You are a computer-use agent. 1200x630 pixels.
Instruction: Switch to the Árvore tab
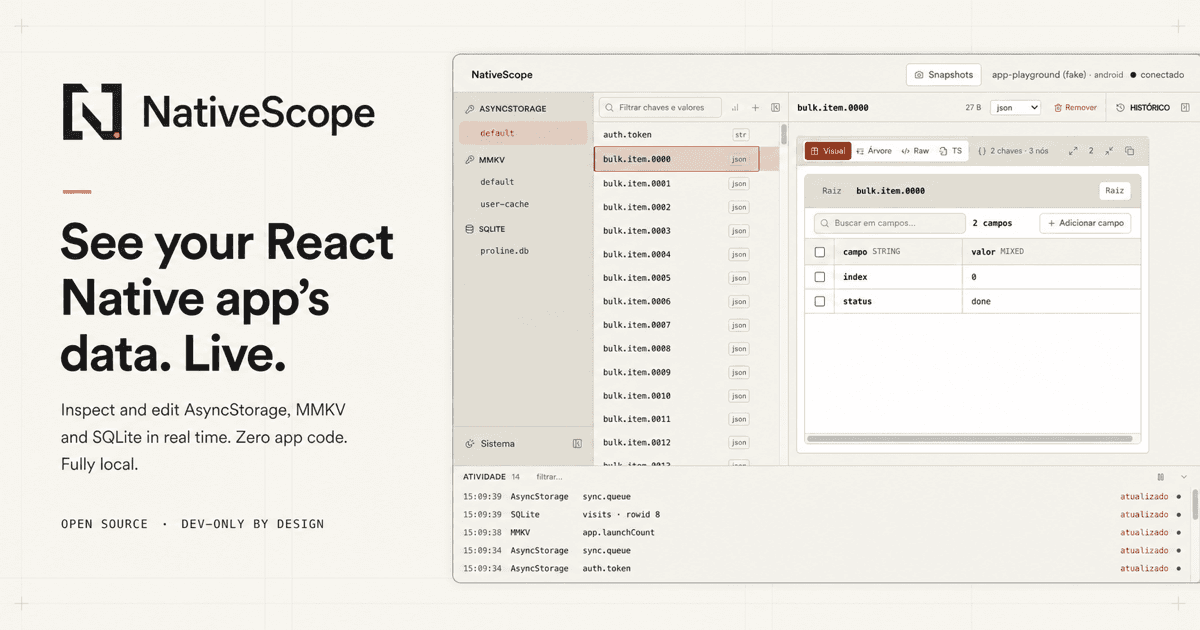874,151
